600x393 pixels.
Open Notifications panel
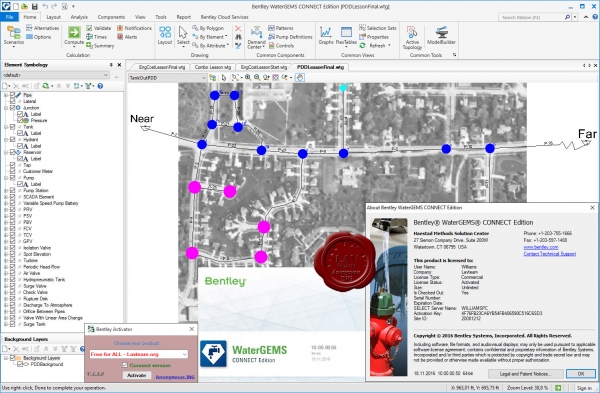tap(134, 28)
